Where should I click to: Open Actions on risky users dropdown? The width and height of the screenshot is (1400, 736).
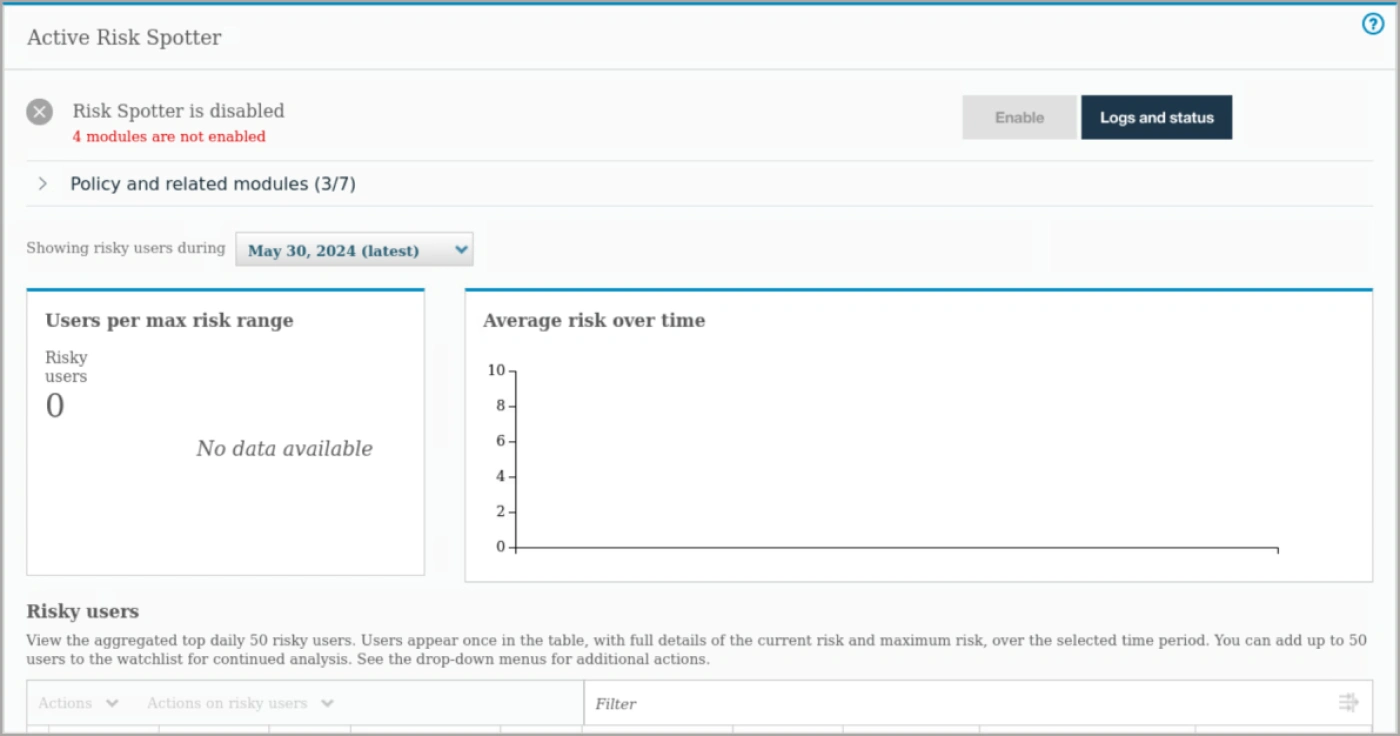(240, 703)
